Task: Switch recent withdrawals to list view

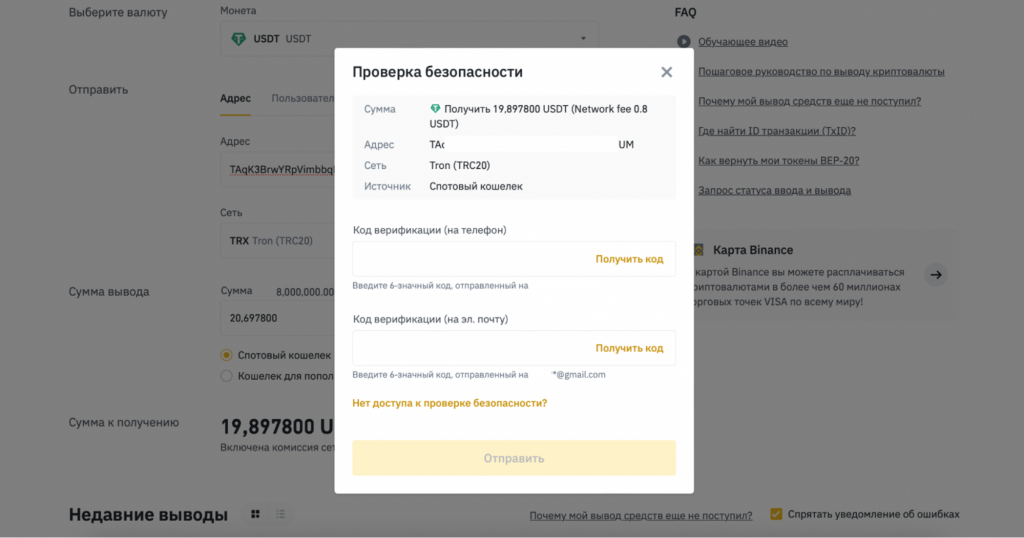Action: (x=281, y=514)
